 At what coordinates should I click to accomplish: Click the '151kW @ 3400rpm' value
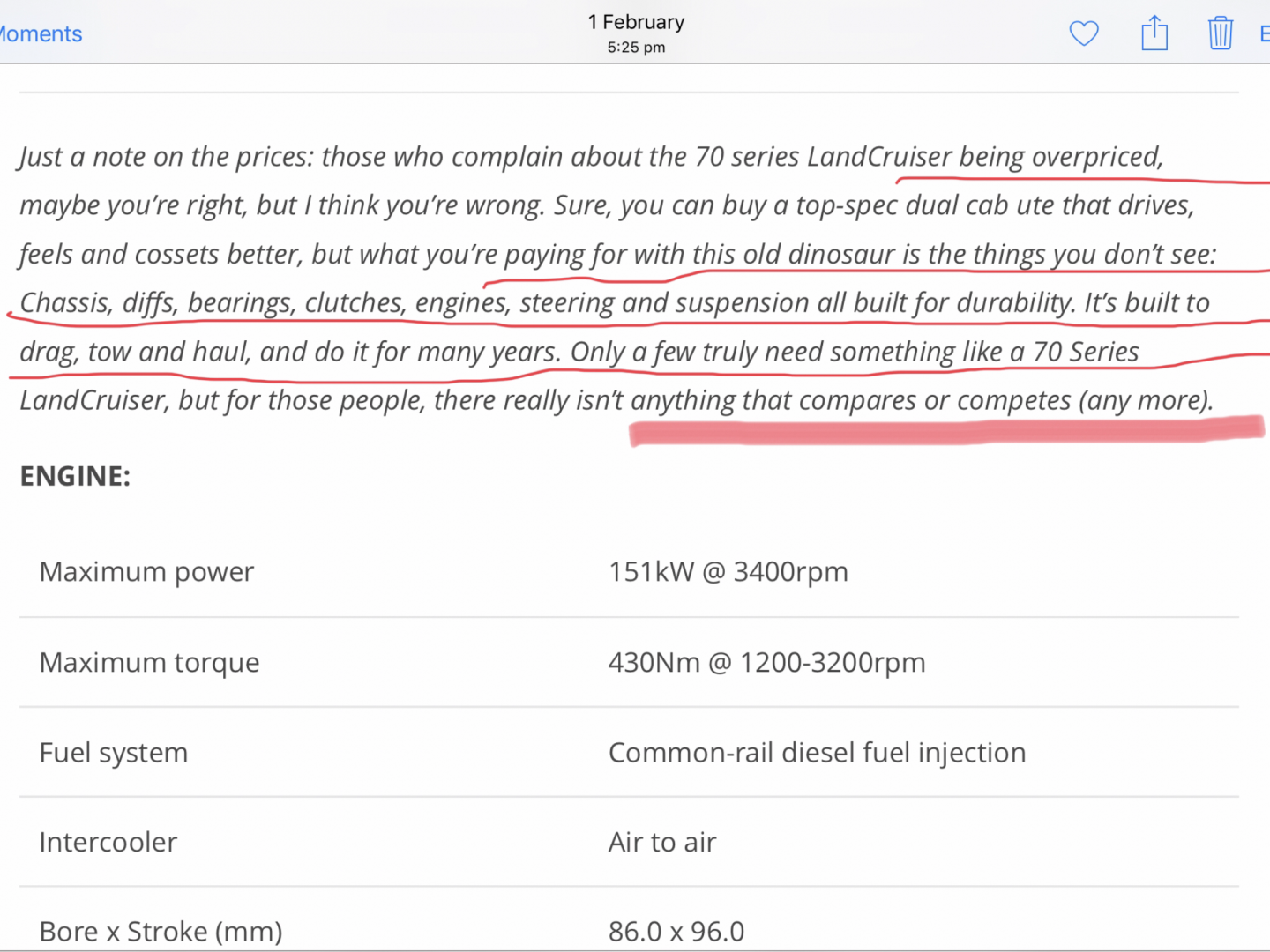click(x=728, y=572)
